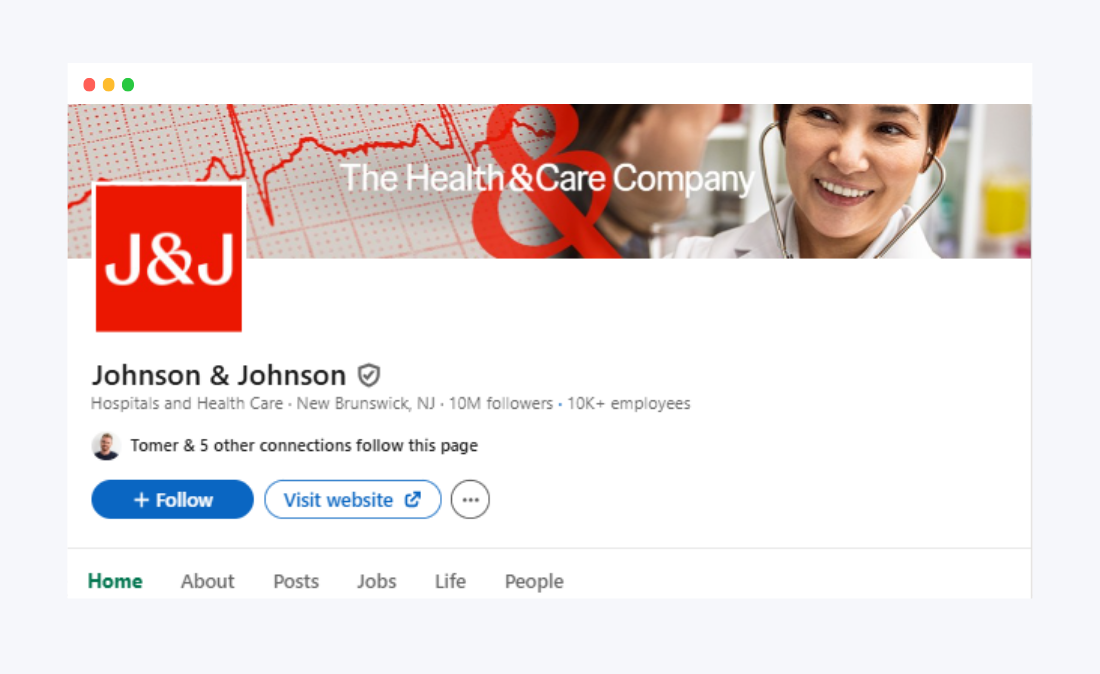Viewport: 1100px width, 674px height.
Task: Select the Home tab
Action: (115, 581)
